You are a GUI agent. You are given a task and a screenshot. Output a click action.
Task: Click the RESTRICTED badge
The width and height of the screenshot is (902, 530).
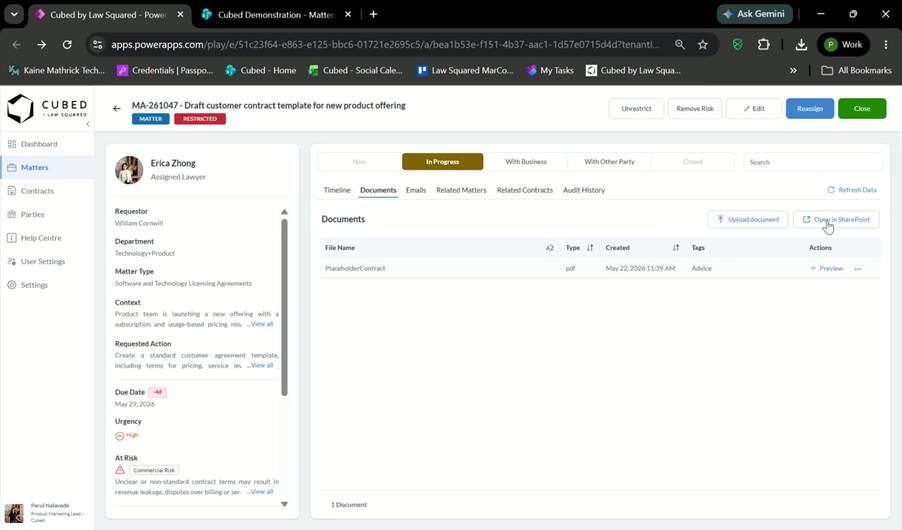pyautogui.click(x=200, y=119)
